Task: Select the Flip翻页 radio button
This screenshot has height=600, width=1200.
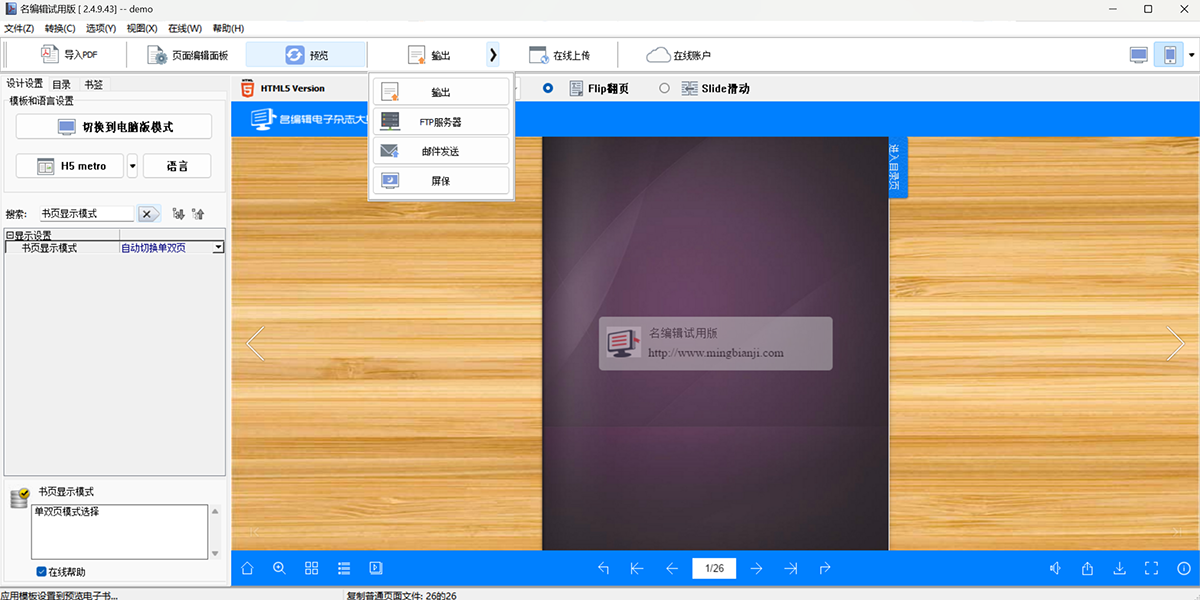Action: click(548, 88)
